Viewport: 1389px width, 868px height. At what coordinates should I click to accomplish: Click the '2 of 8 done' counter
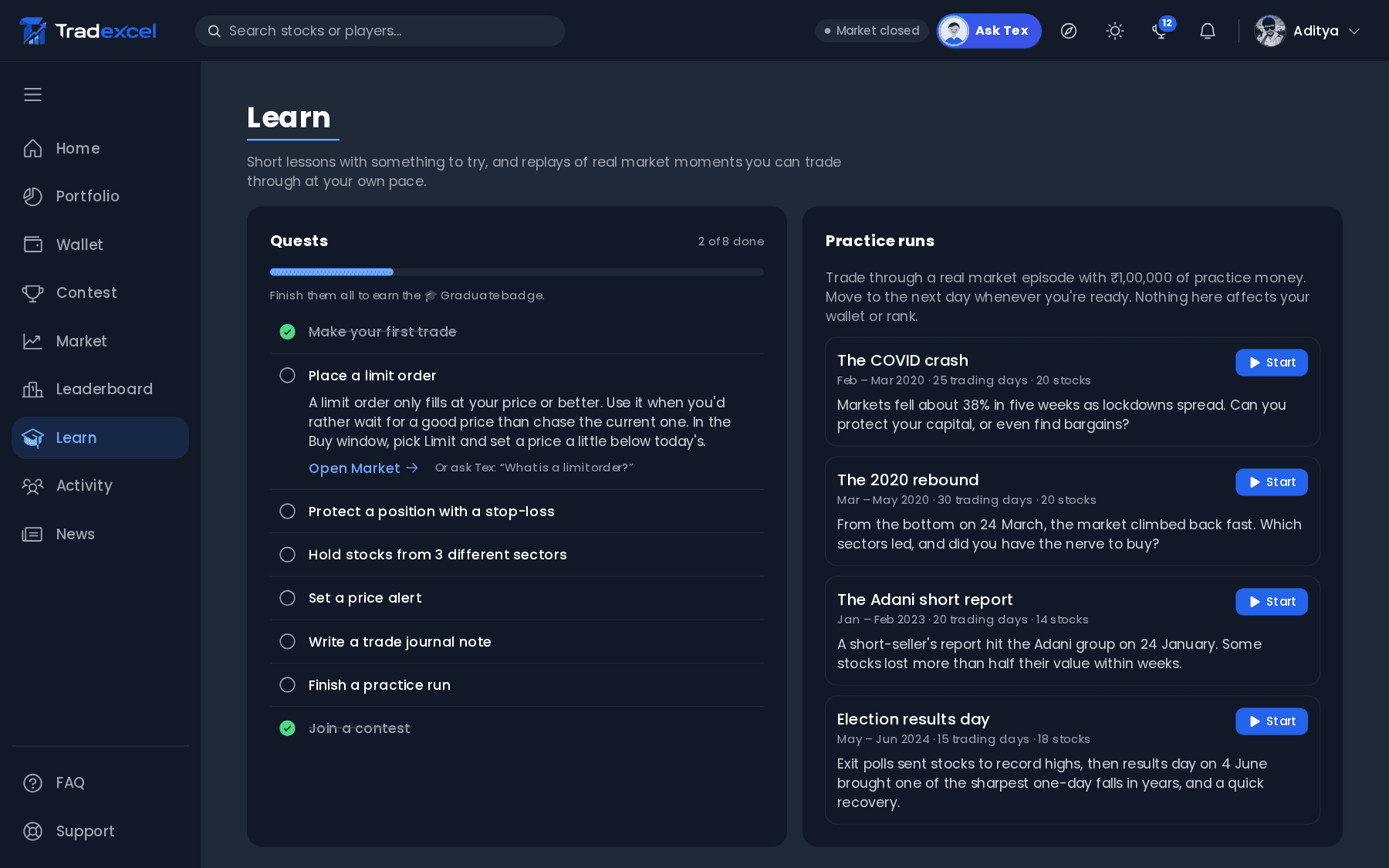coord(732,241)
